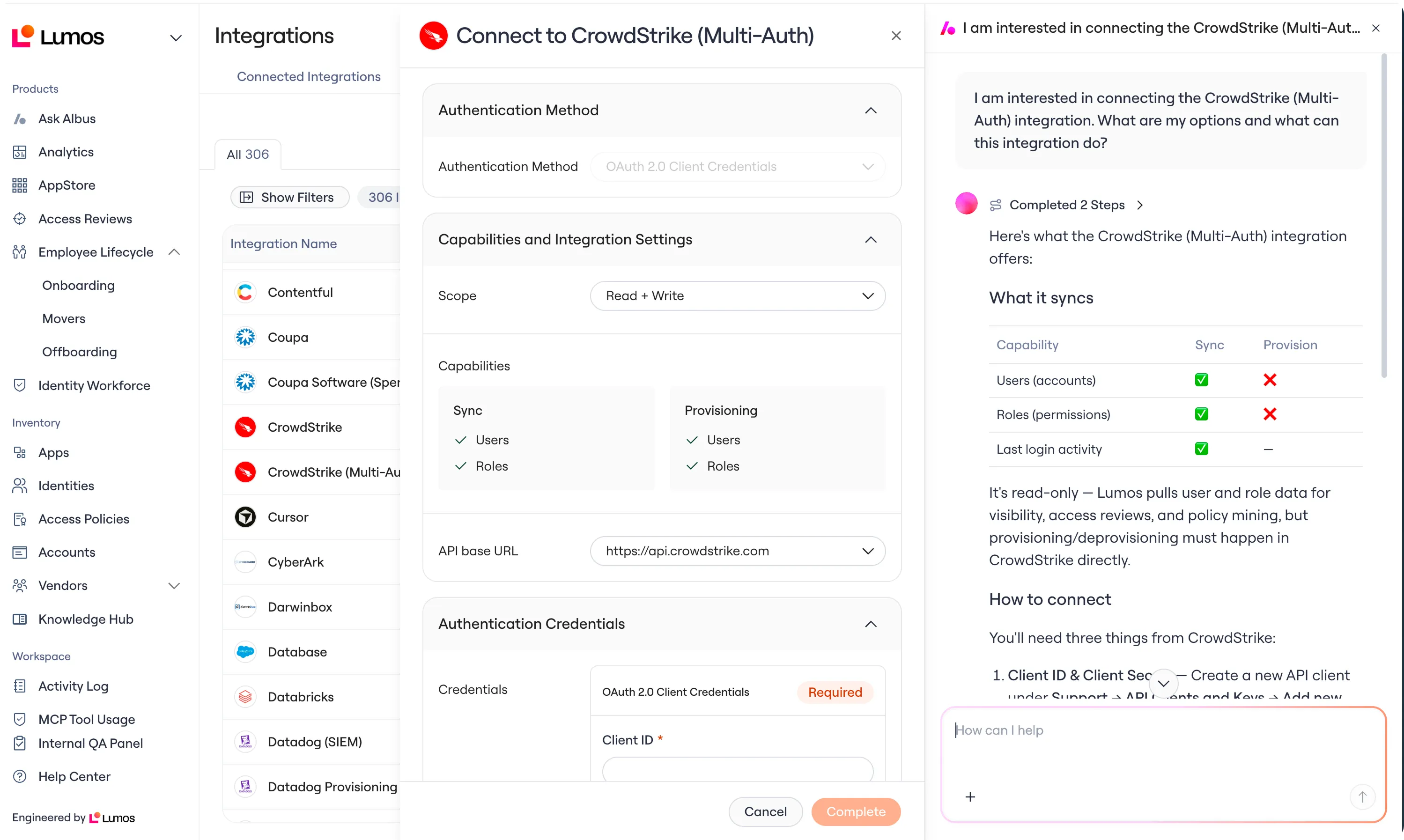1404x840 pixels.
Task: Open Activity Log icon
Action: point(20,686)
